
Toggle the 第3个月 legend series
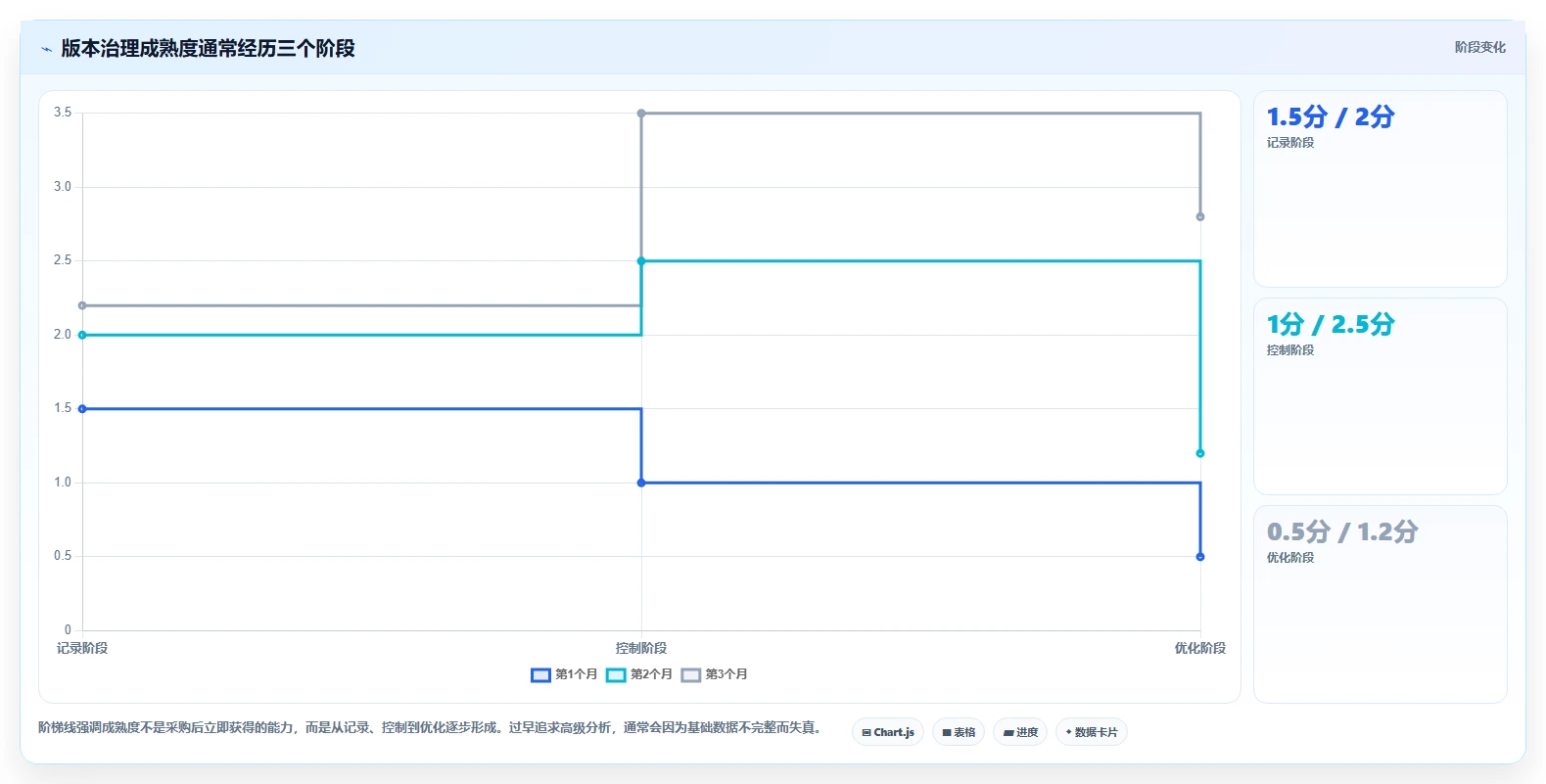(x=715, y=674)
